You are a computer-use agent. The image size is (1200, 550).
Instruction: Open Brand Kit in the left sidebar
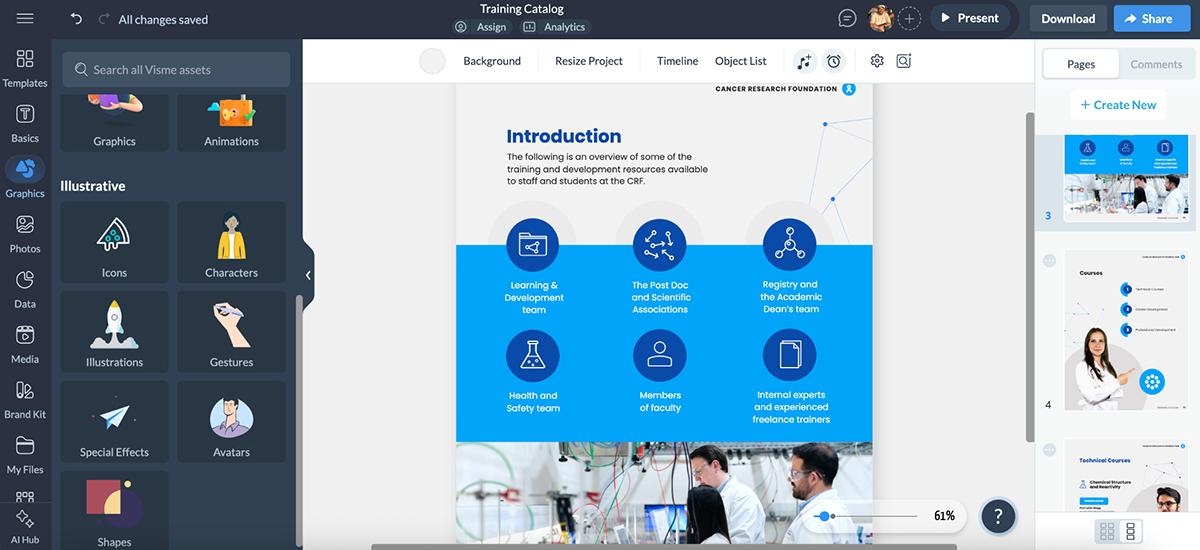[25, 398]
